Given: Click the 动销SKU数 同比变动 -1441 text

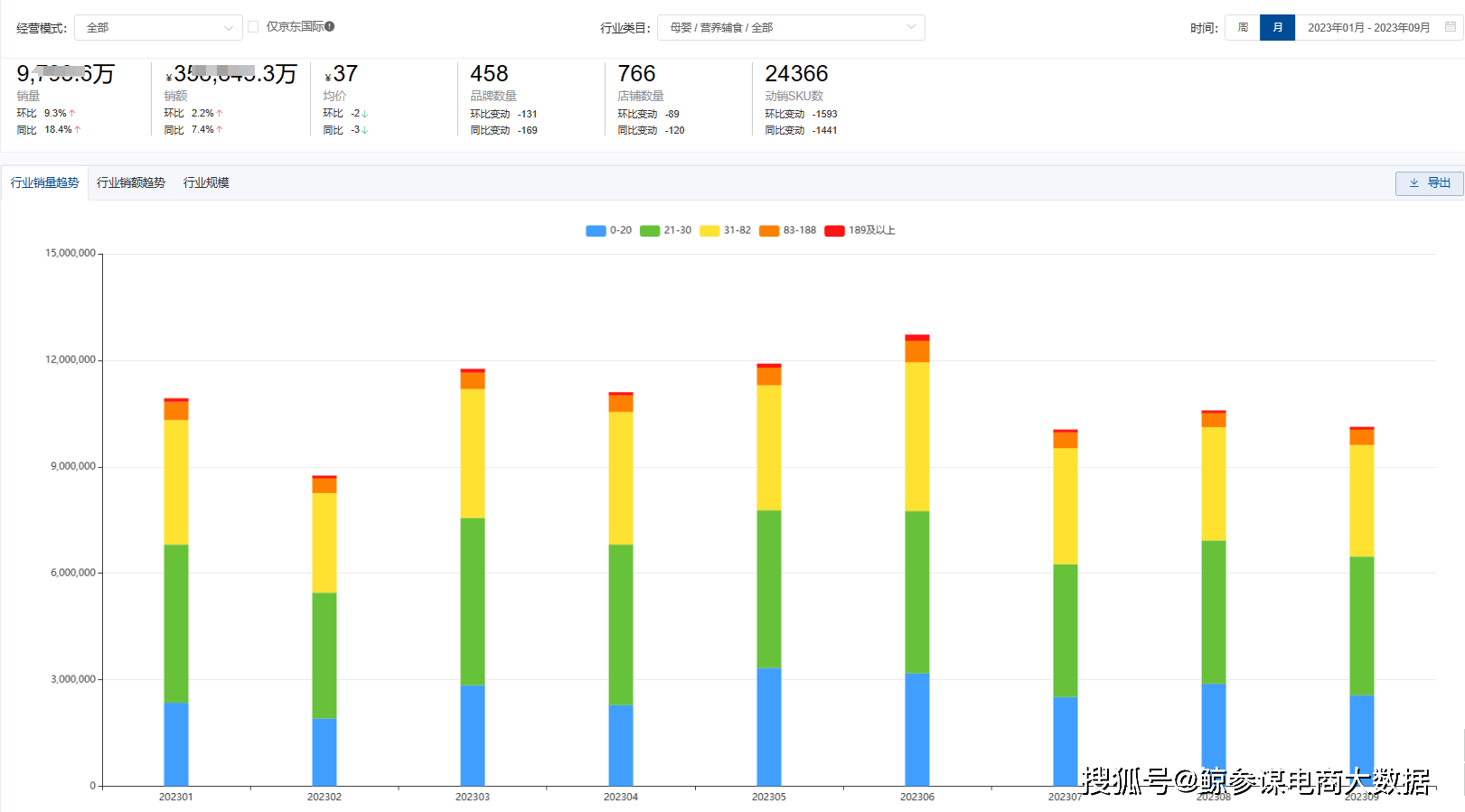Looking at the screenshot, I should (x=801, y=131).
